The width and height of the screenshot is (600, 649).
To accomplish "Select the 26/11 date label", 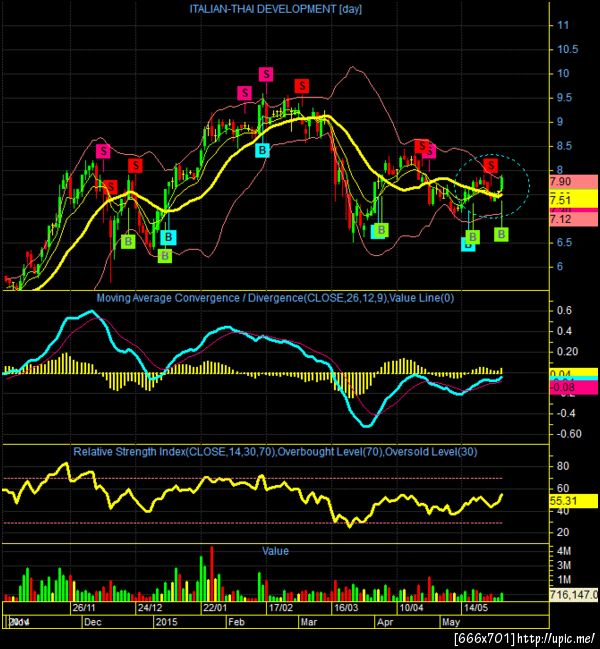I will pos(84,608).
